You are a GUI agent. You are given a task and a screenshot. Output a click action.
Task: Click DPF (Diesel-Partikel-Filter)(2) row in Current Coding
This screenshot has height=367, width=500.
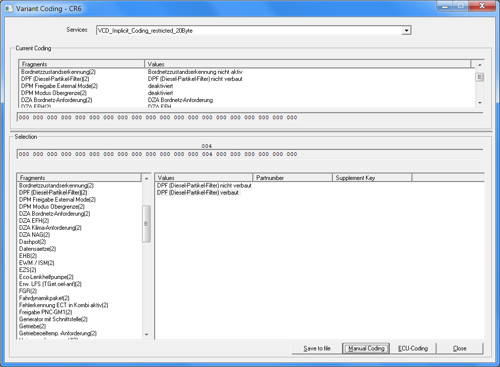click(55, 79)
